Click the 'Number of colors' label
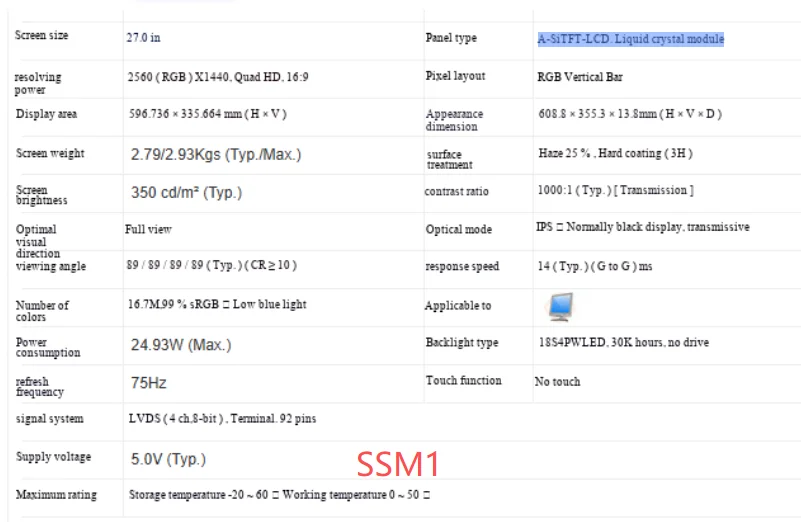The width and height of the screenshot is (801, 522). (42, 311)
